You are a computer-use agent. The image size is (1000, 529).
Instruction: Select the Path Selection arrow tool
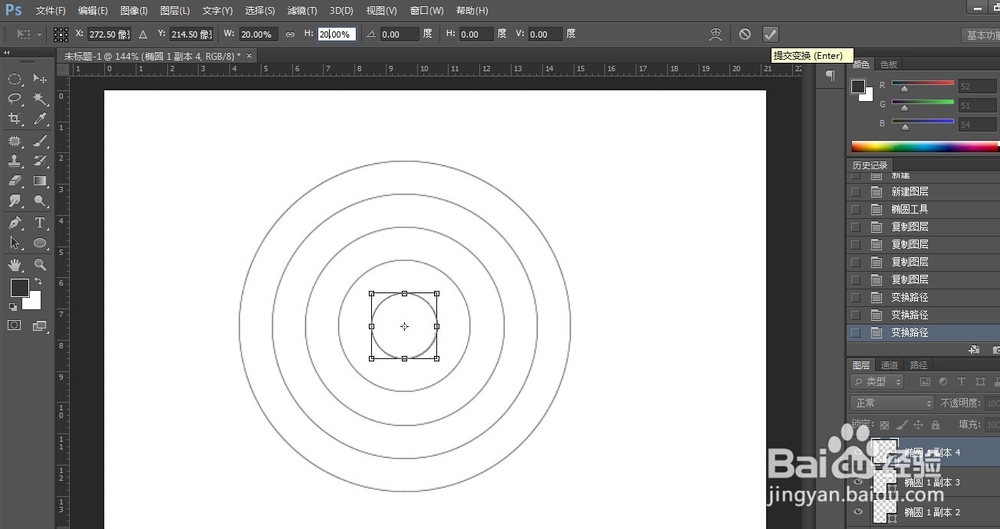pyautogui.click(x=14, y=243)
